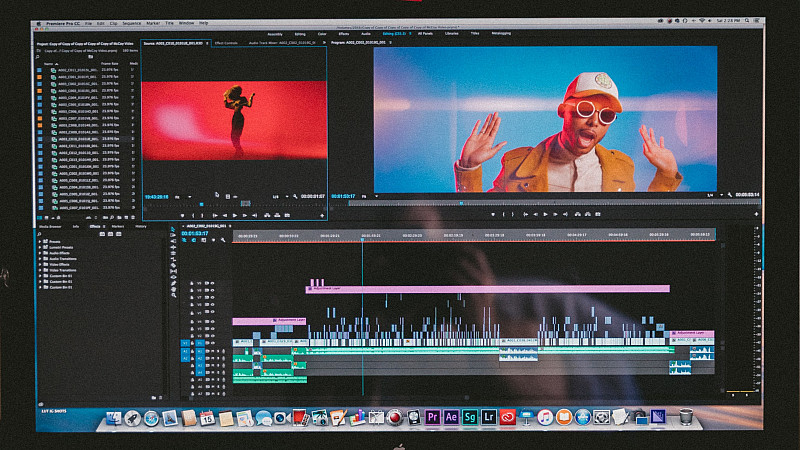
Task: Add marker in the Program monitor
Action: coord(493,214)
